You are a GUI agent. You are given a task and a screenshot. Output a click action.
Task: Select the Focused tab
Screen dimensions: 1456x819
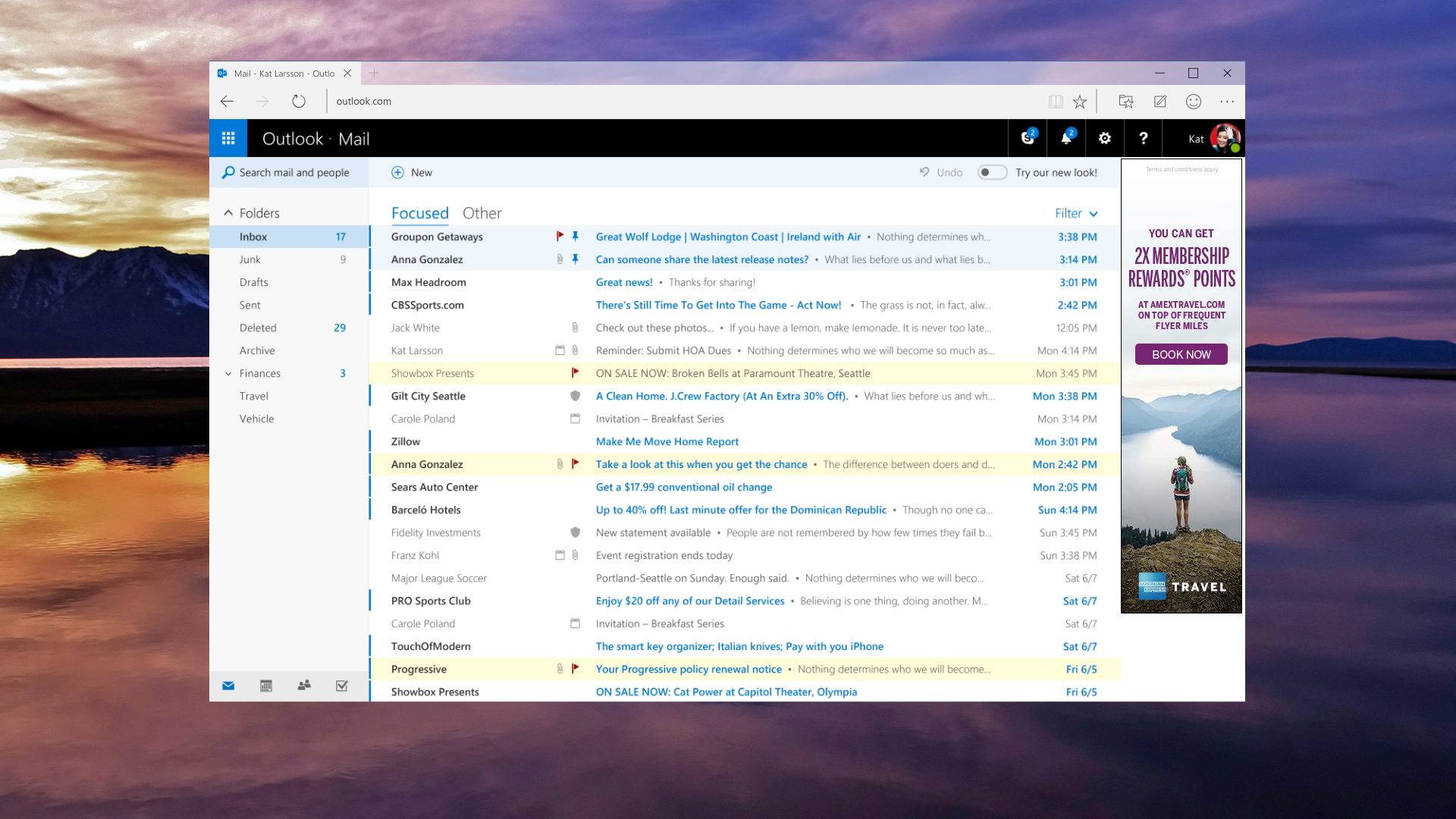pyautogui.click(x=419, y=214)
